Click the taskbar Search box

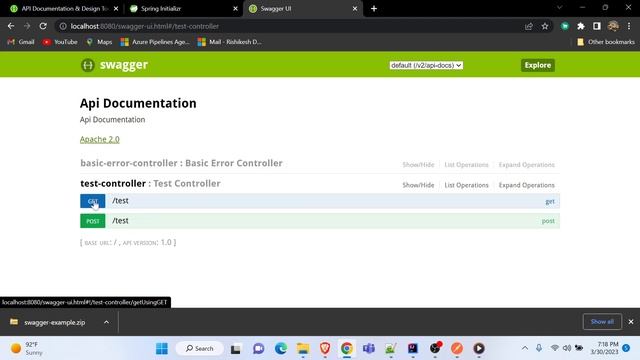pos(200,349)
